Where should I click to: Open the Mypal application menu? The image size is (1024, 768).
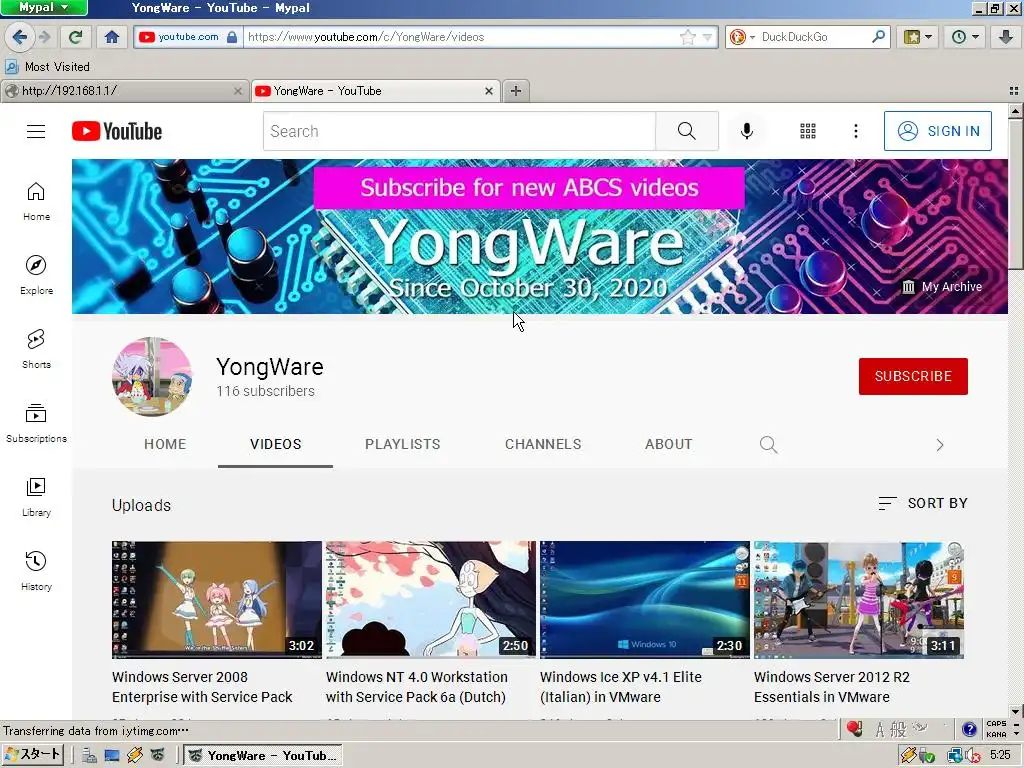coord(44,8)
